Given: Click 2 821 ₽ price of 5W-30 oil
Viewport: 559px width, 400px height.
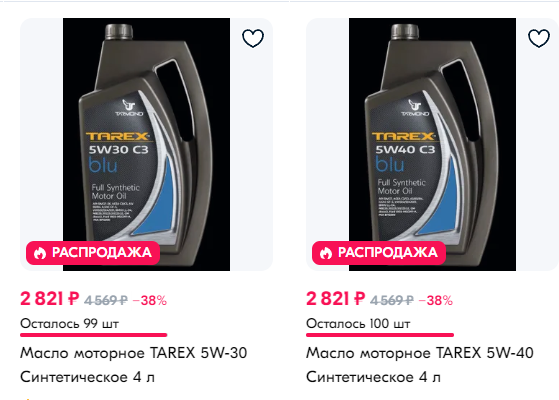Looking at the screenshot, I should [x=50, y=298].
